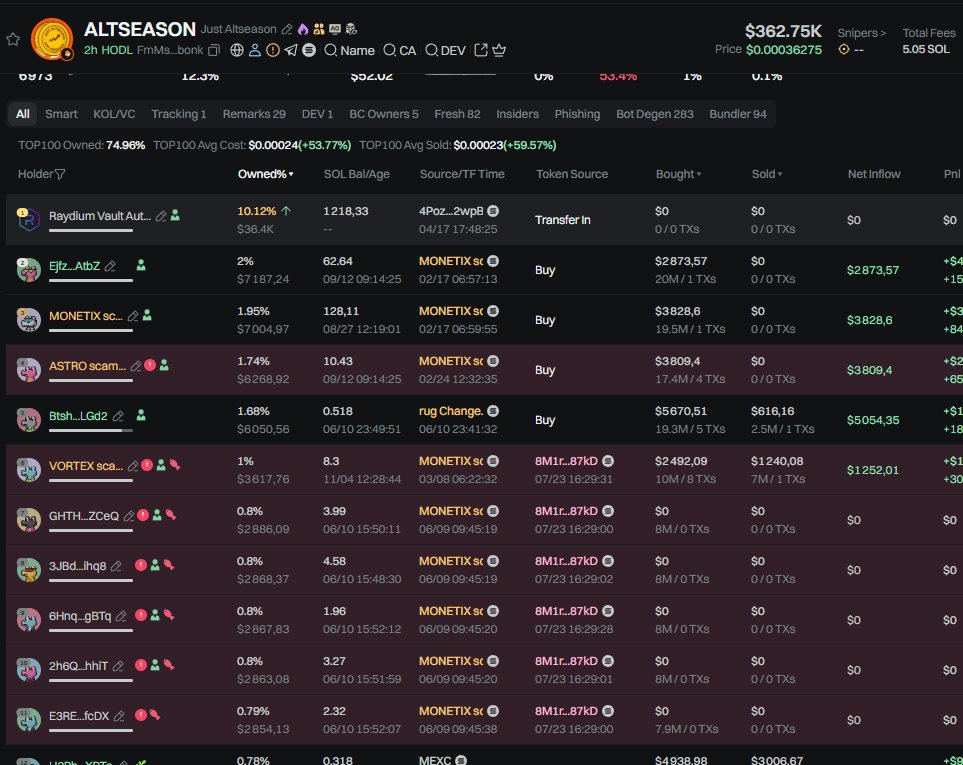This screenshot has width=963, height=765.
Task: Open the Bot Degen 283 tab
Action: 654,114
